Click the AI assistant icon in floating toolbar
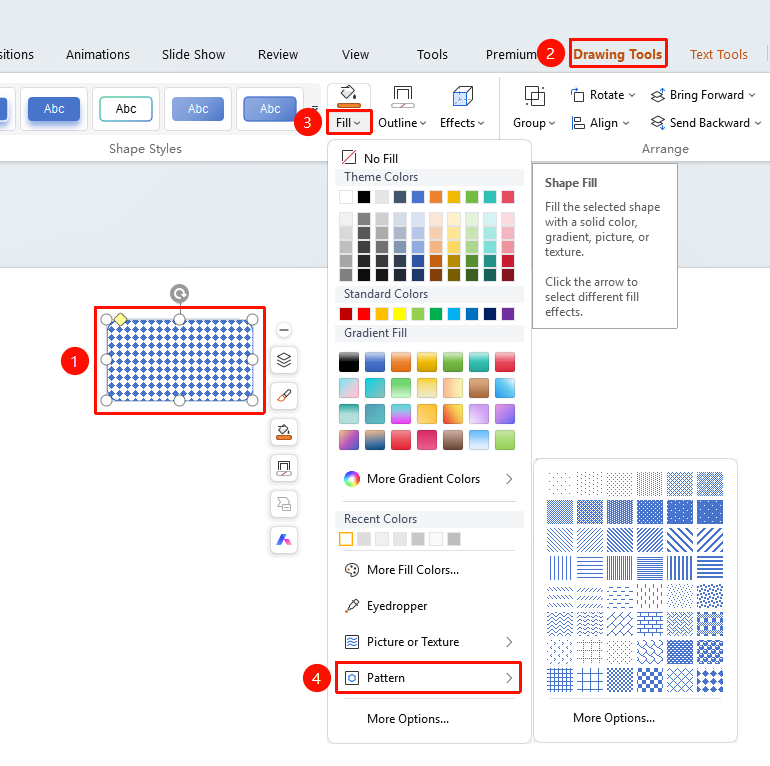This screenshot has height=766, width=770. tap(284, 540)
